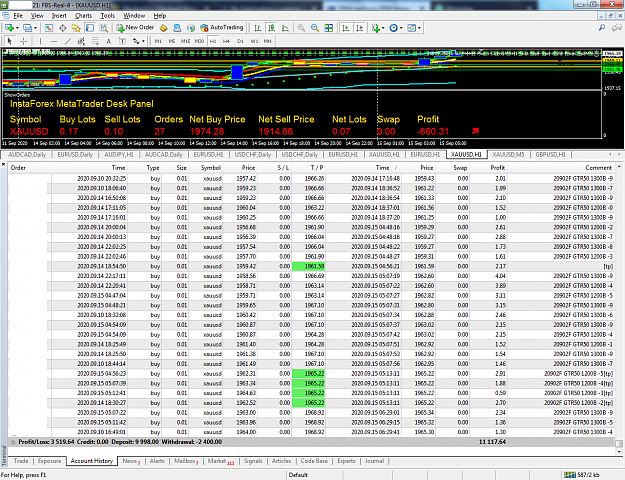
Task: Toggle Chart Shift
Action: click(x=360, y=28)
